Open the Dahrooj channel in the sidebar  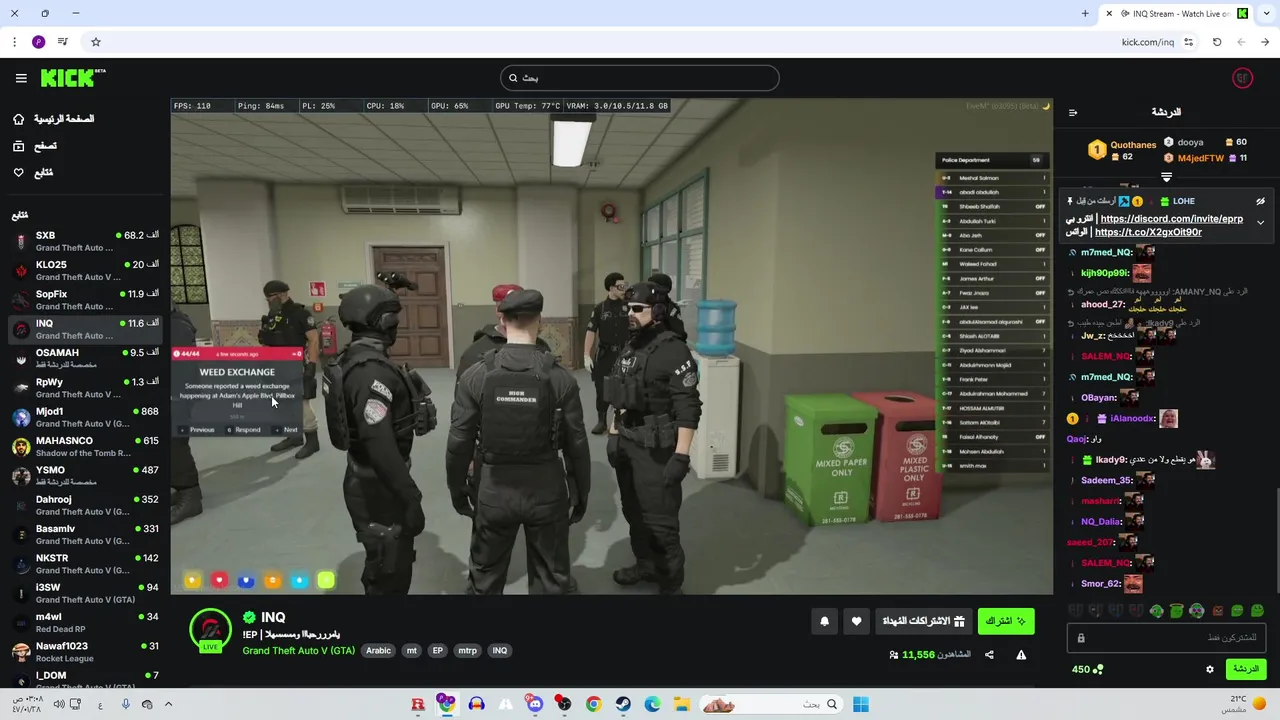85,505
